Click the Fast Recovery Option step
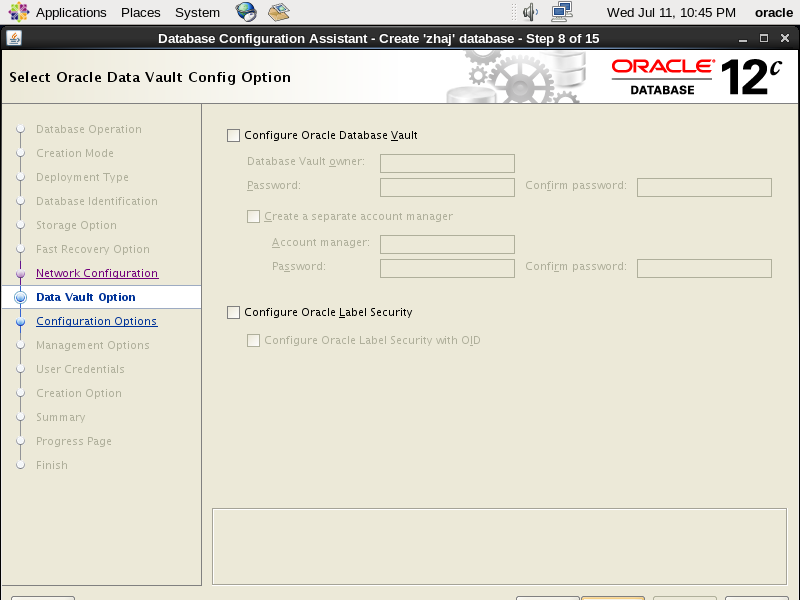The image size is (800, 600). (x=93, y=249)
